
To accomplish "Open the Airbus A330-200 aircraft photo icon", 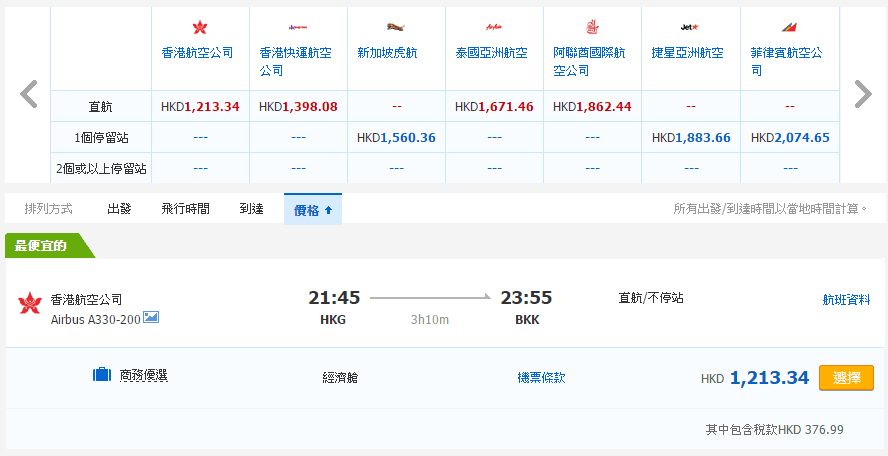I will pyautogui.click(x=151, y=317).
